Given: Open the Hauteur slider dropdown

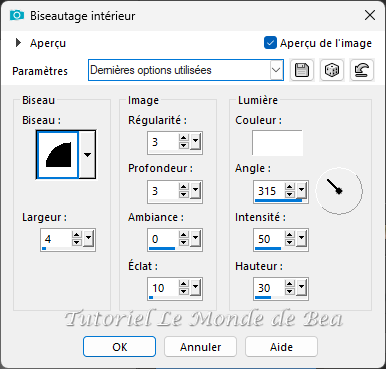Looking at the screenshot, I should tap(301, 288).
